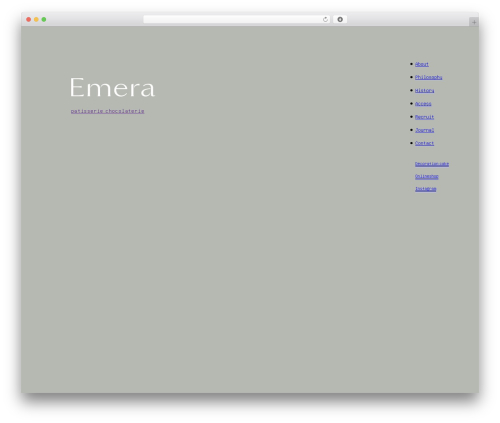This screenshot has width=500, height=423.
Task: Open the Recruit page link
Action: pos(424,117)
